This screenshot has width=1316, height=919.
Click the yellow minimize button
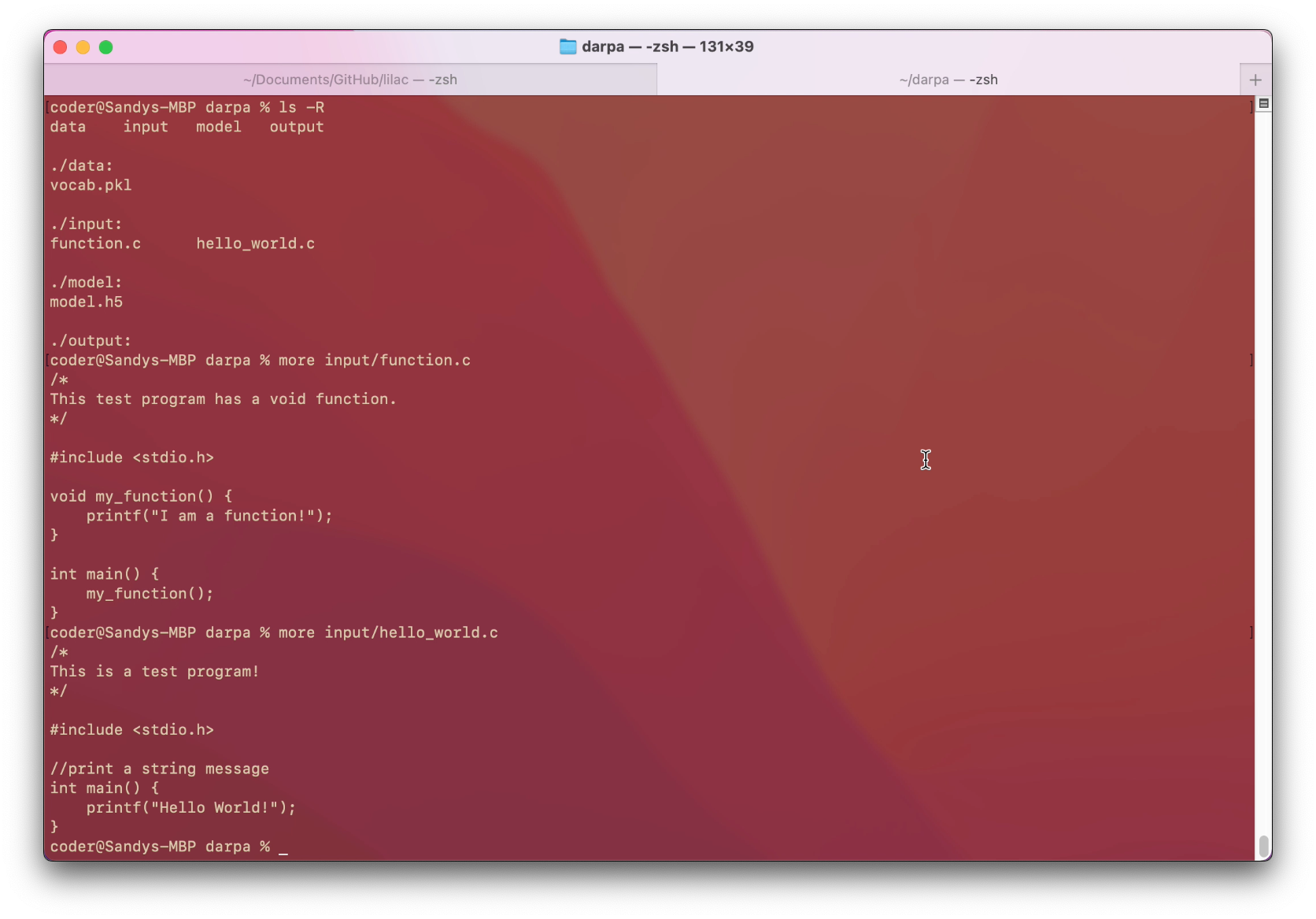(83, 47)
